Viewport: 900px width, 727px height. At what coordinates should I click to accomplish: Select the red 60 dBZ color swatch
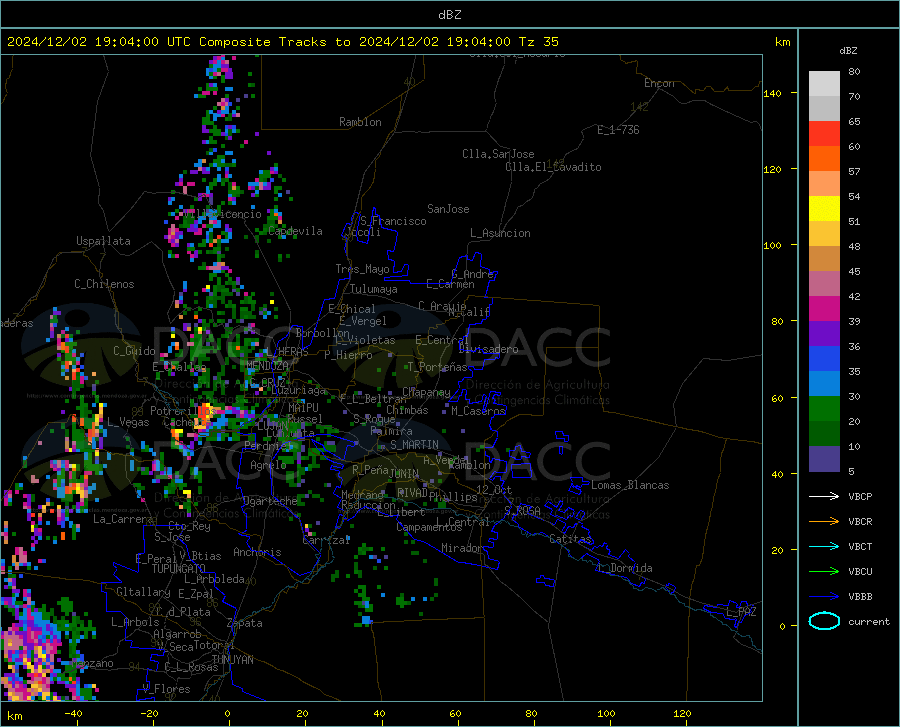pos(824,134)
